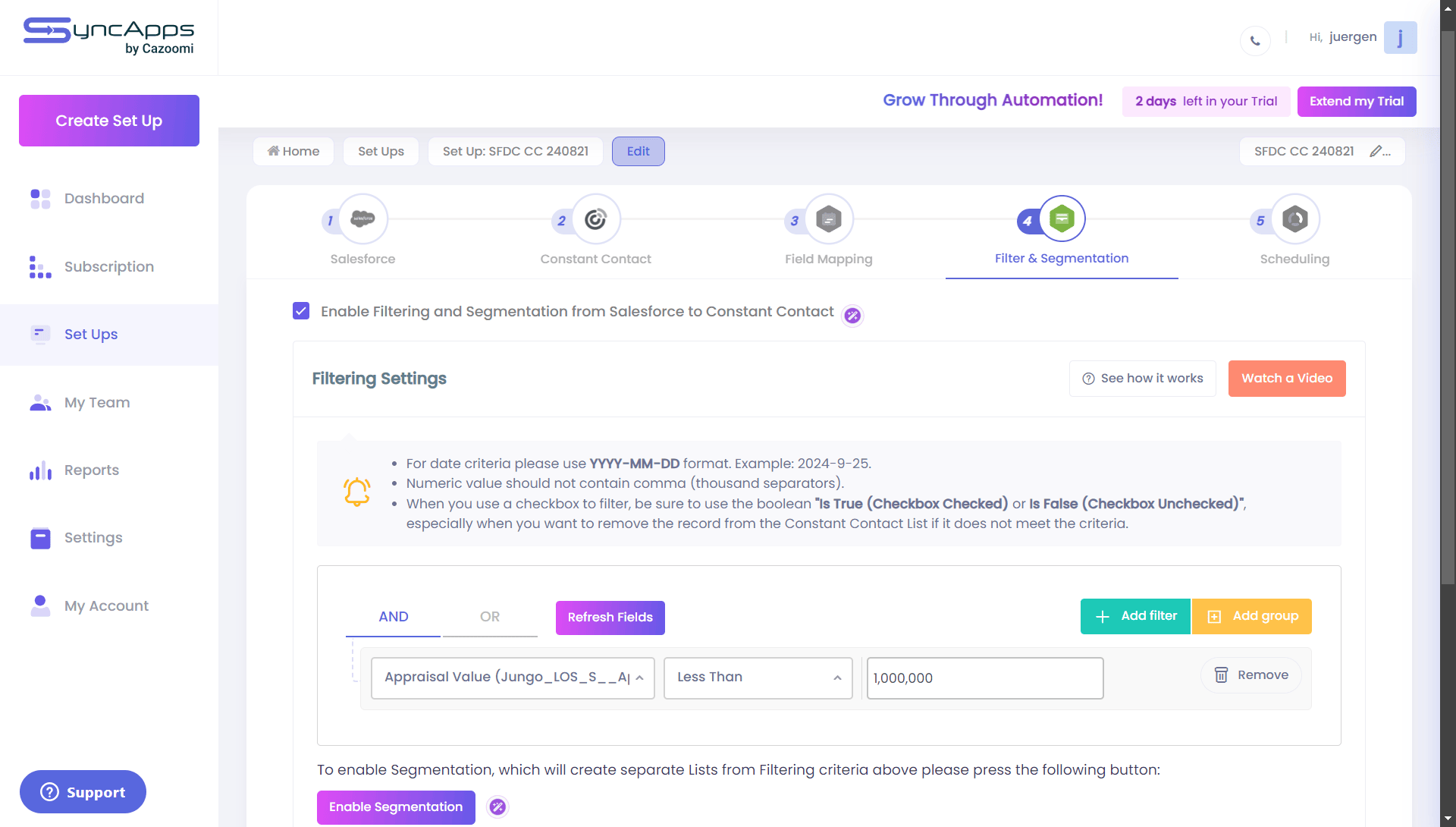1456x827 pixels.
Task: Go to Set Ups breadcrumb
Action: (x=381, y=151)
